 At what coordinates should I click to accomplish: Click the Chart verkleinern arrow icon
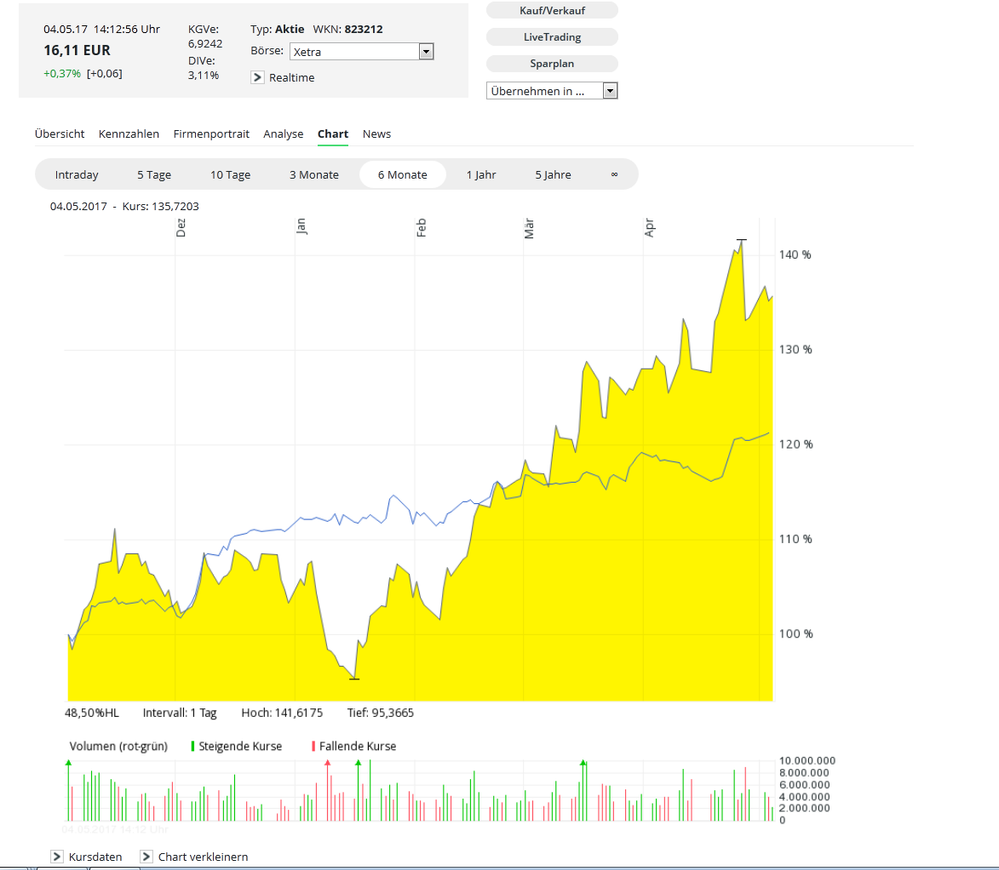click(146, 857)
